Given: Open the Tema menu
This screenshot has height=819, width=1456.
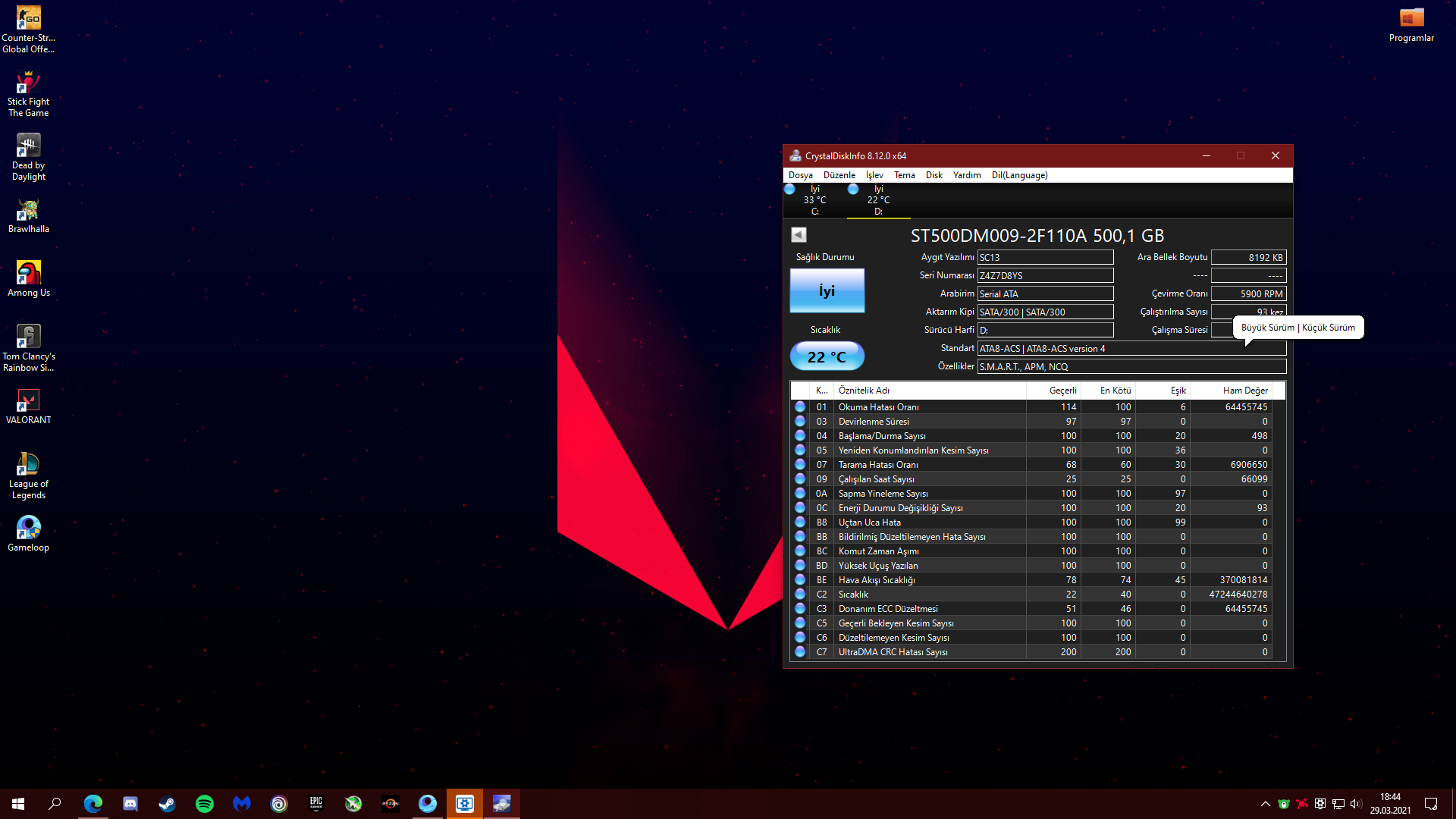Looking at the screenshot, I should [904, 175].
